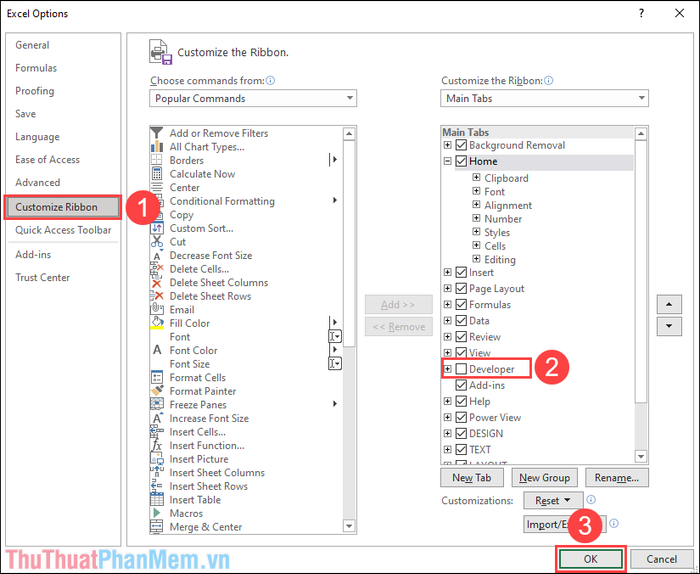Click Main Tabs list scroll up arrow
The image size is (700, 574).
pyautogui.click(x=641, y=133)
